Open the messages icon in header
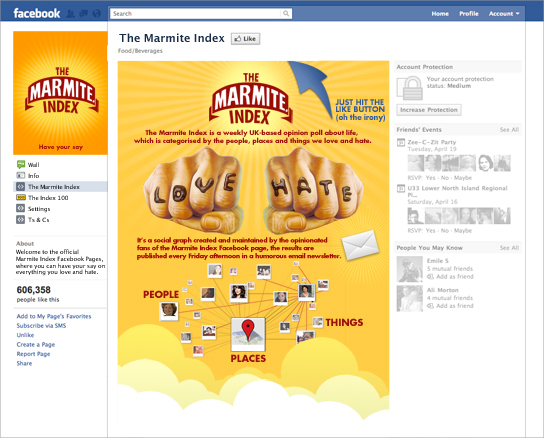Viewport: 544px width, 438px height. click(84, 14)
